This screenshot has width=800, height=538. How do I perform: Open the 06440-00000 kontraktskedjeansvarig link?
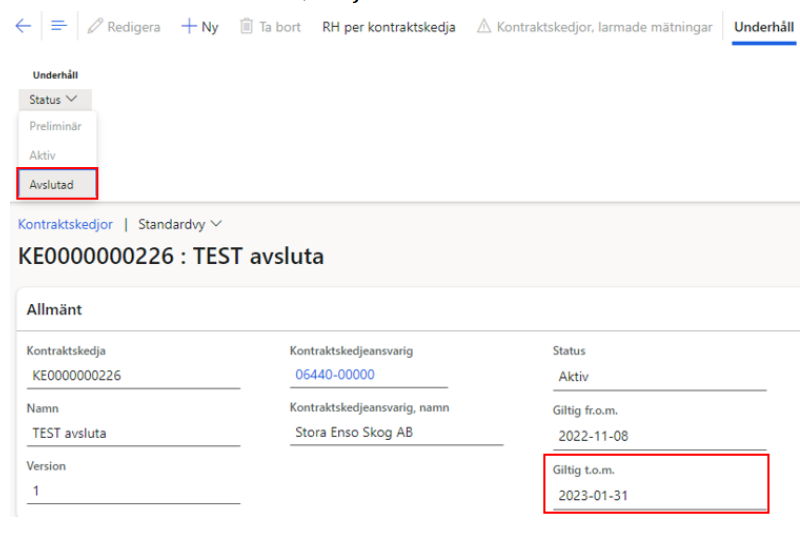[x=335, y=374]
